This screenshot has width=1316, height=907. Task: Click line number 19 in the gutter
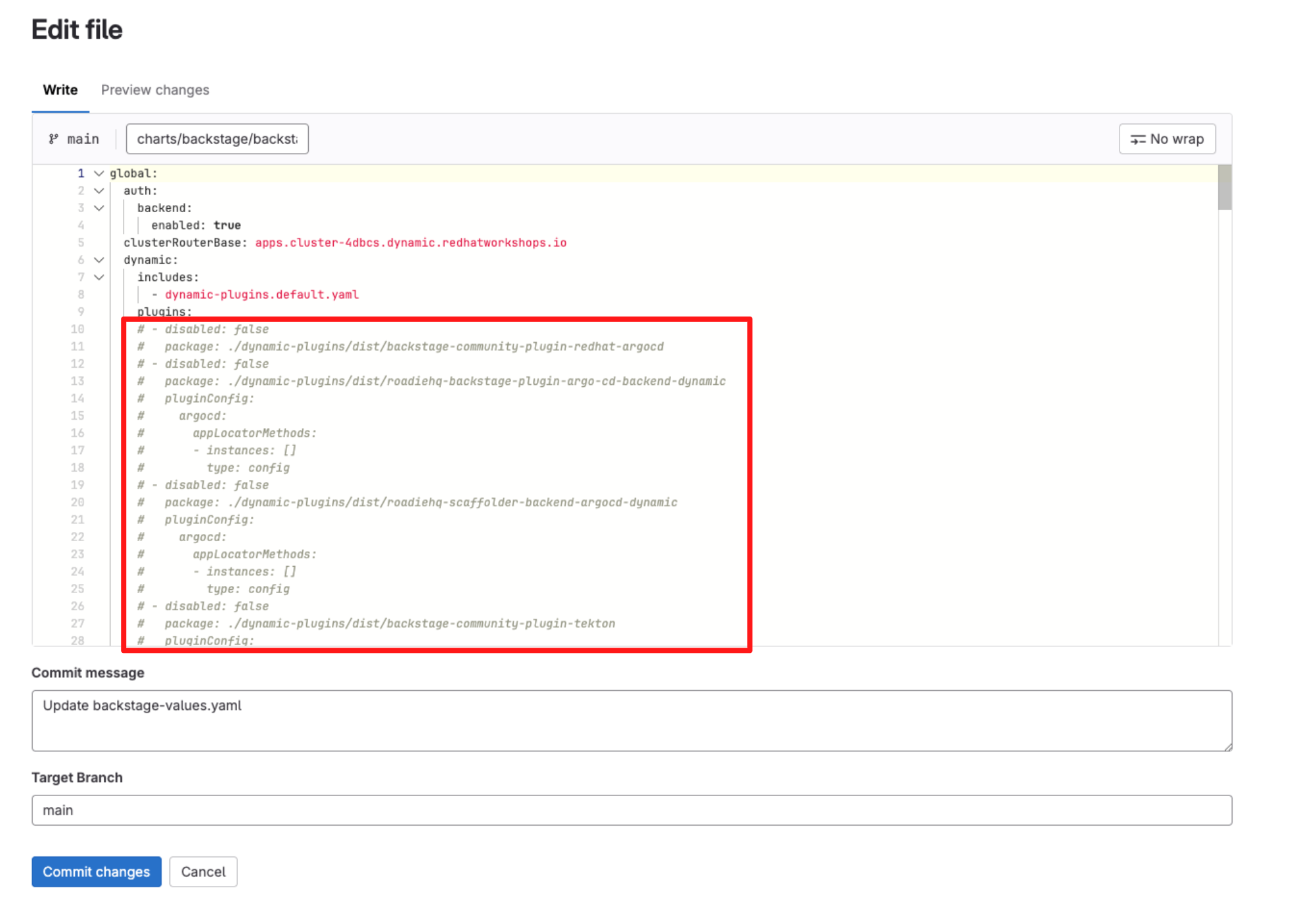tap(78, 485)
